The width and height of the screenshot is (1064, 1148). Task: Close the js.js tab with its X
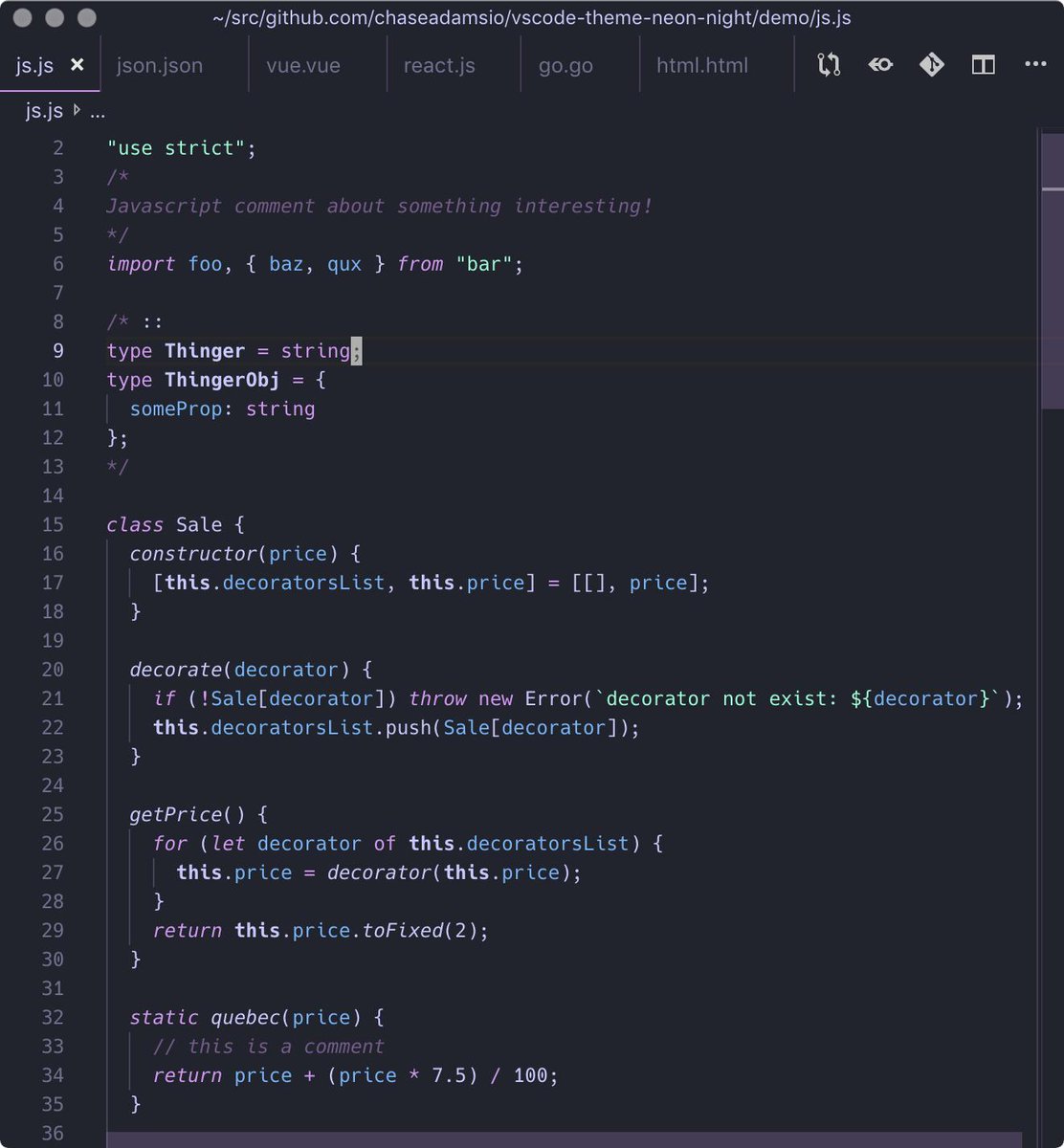click(x=78, y=64)
